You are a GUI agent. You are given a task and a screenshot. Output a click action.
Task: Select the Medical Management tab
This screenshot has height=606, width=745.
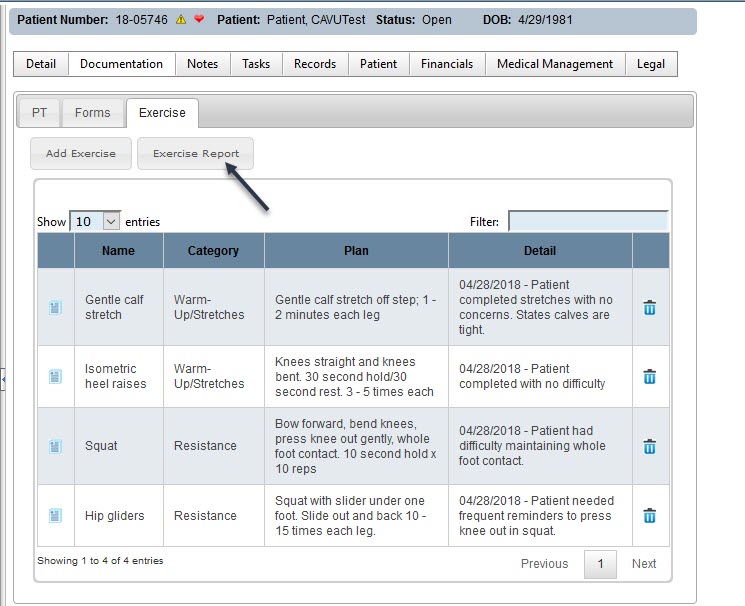tap(555, 64)
